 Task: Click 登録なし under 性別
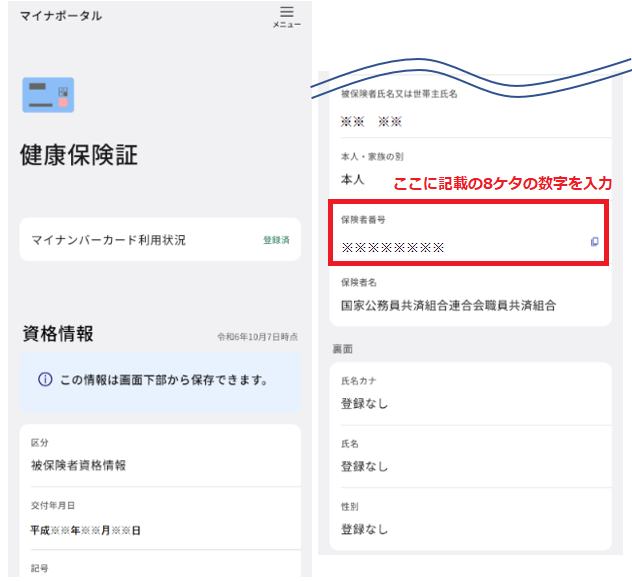364,529
